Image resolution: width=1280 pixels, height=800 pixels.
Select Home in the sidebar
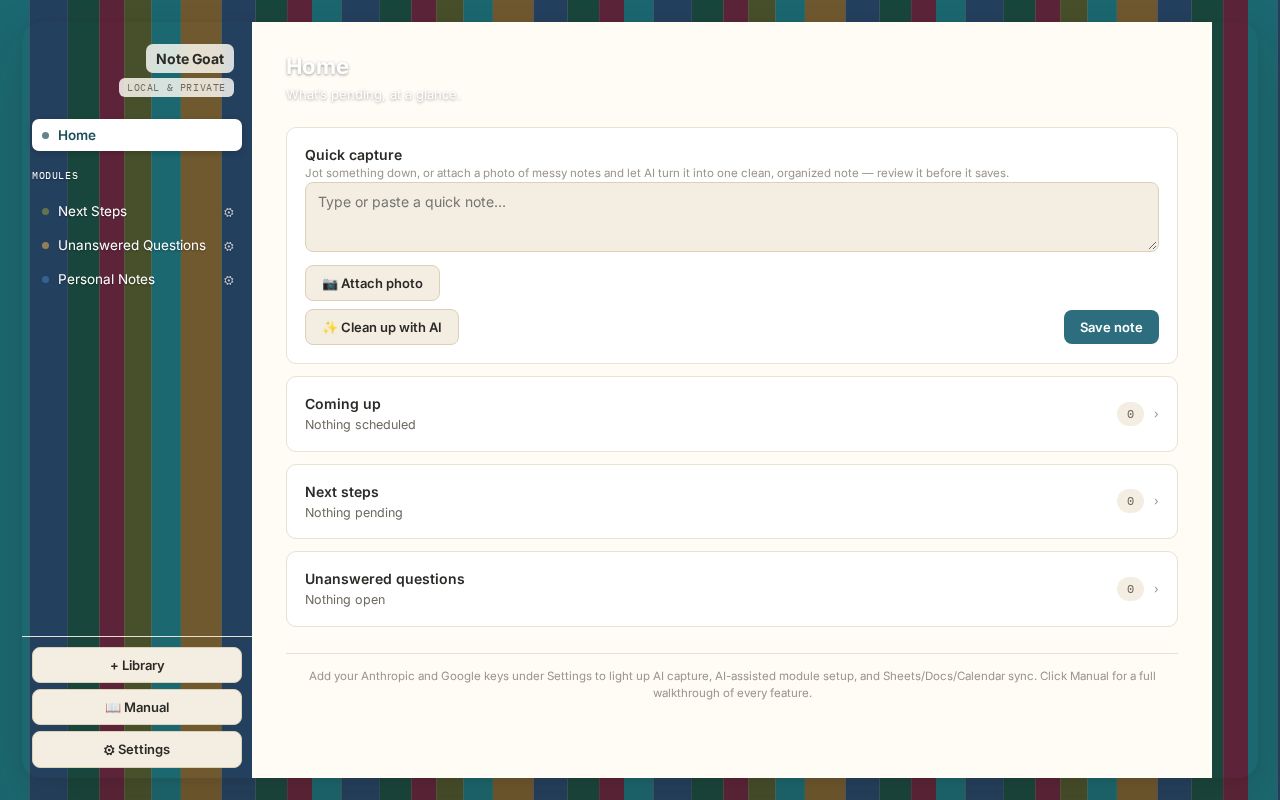coord(137,135)
